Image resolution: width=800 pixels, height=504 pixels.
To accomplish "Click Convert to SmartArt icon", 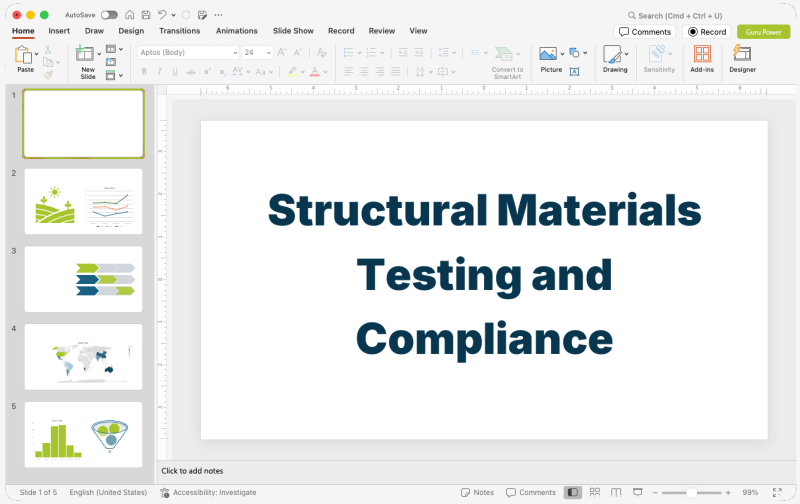I will (504, 53).
